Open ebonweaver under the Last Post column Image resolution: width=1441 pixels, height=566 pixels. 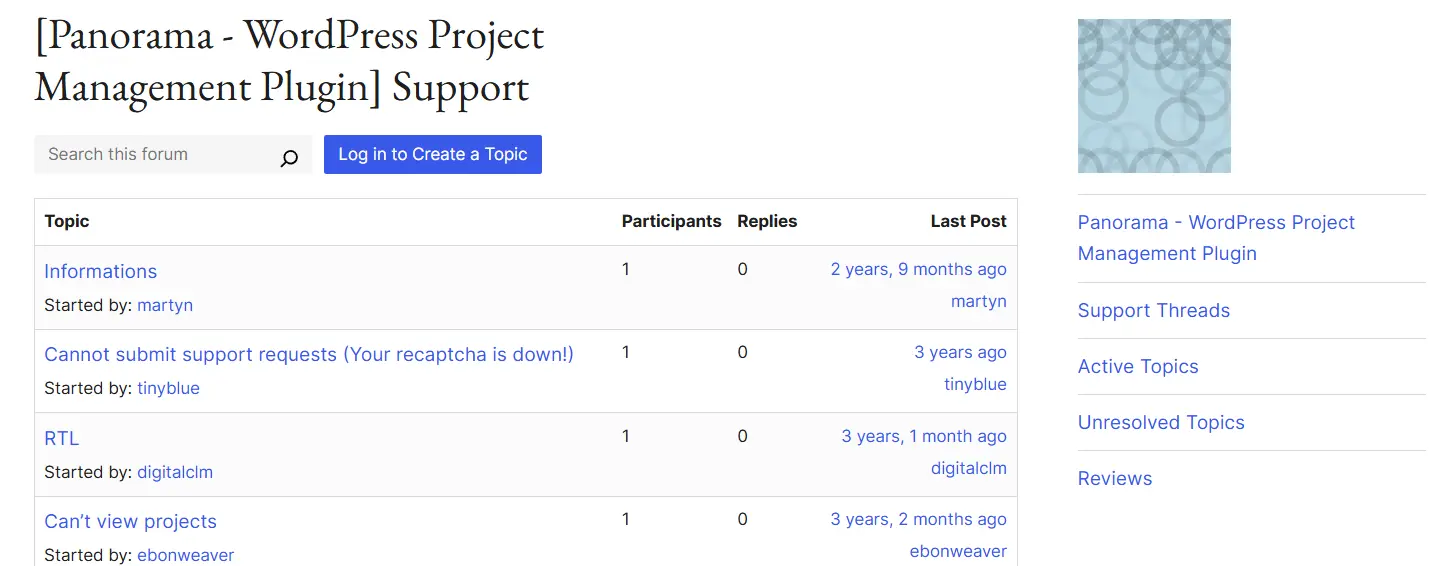point(958,551)
